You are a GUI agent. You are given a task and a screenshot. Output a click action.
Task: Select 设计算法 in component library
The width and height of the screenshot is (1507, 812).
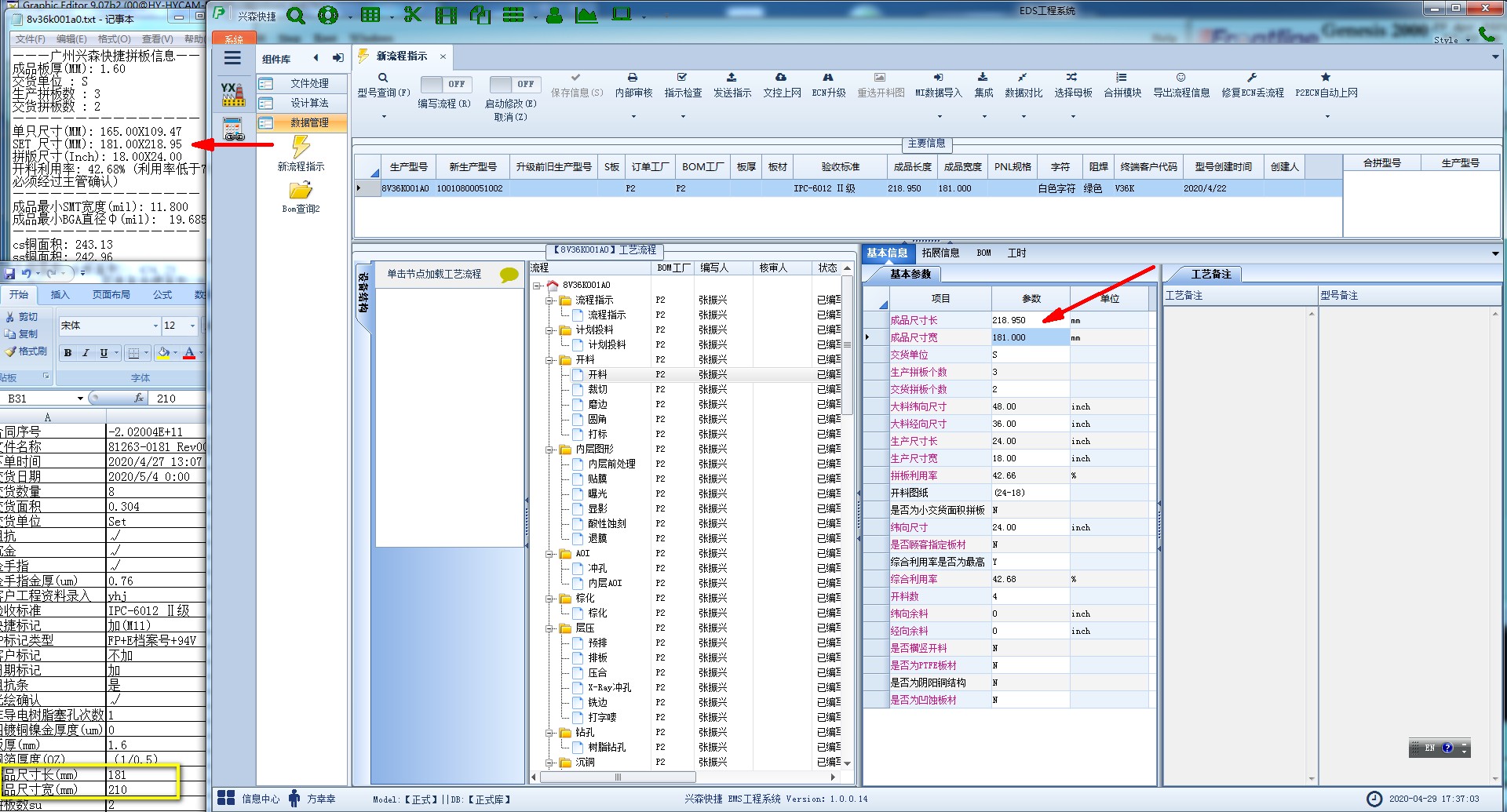coord(301,103)
